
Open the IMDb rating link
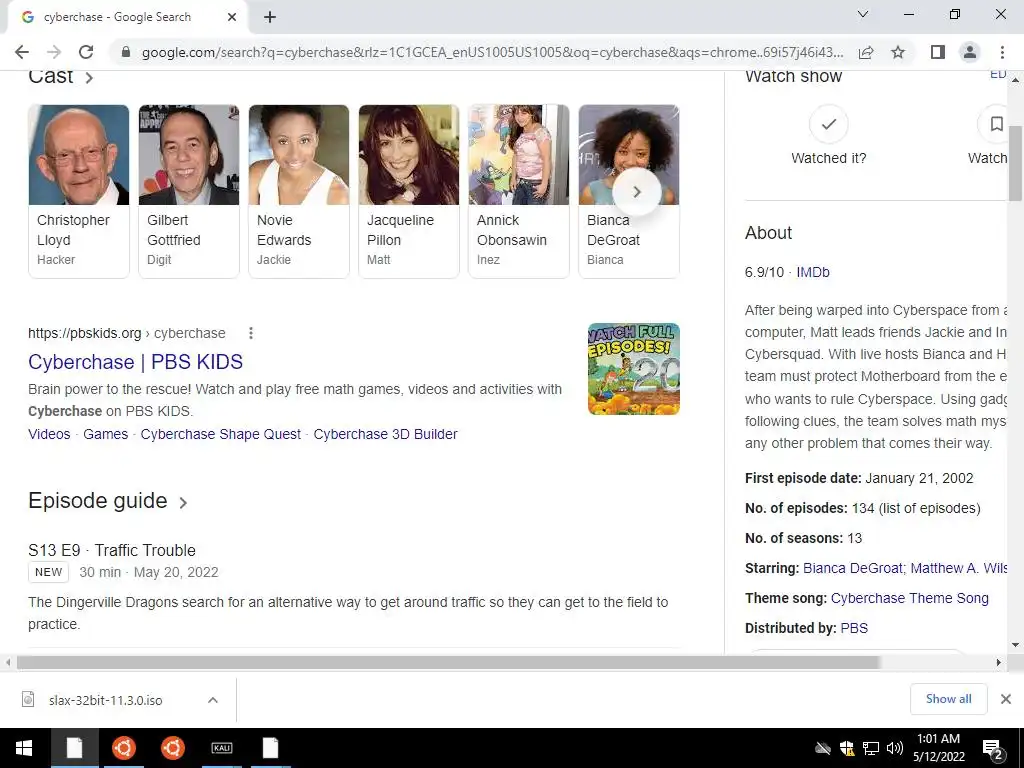[813, 272]
